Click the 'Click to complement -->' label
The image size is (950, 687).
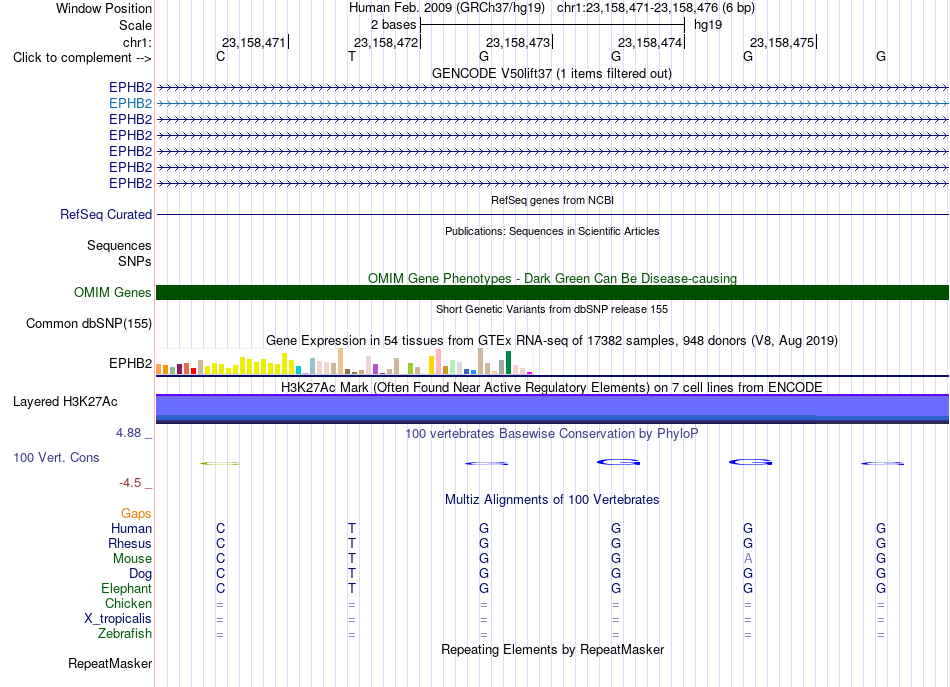click(x=82, y=58)
